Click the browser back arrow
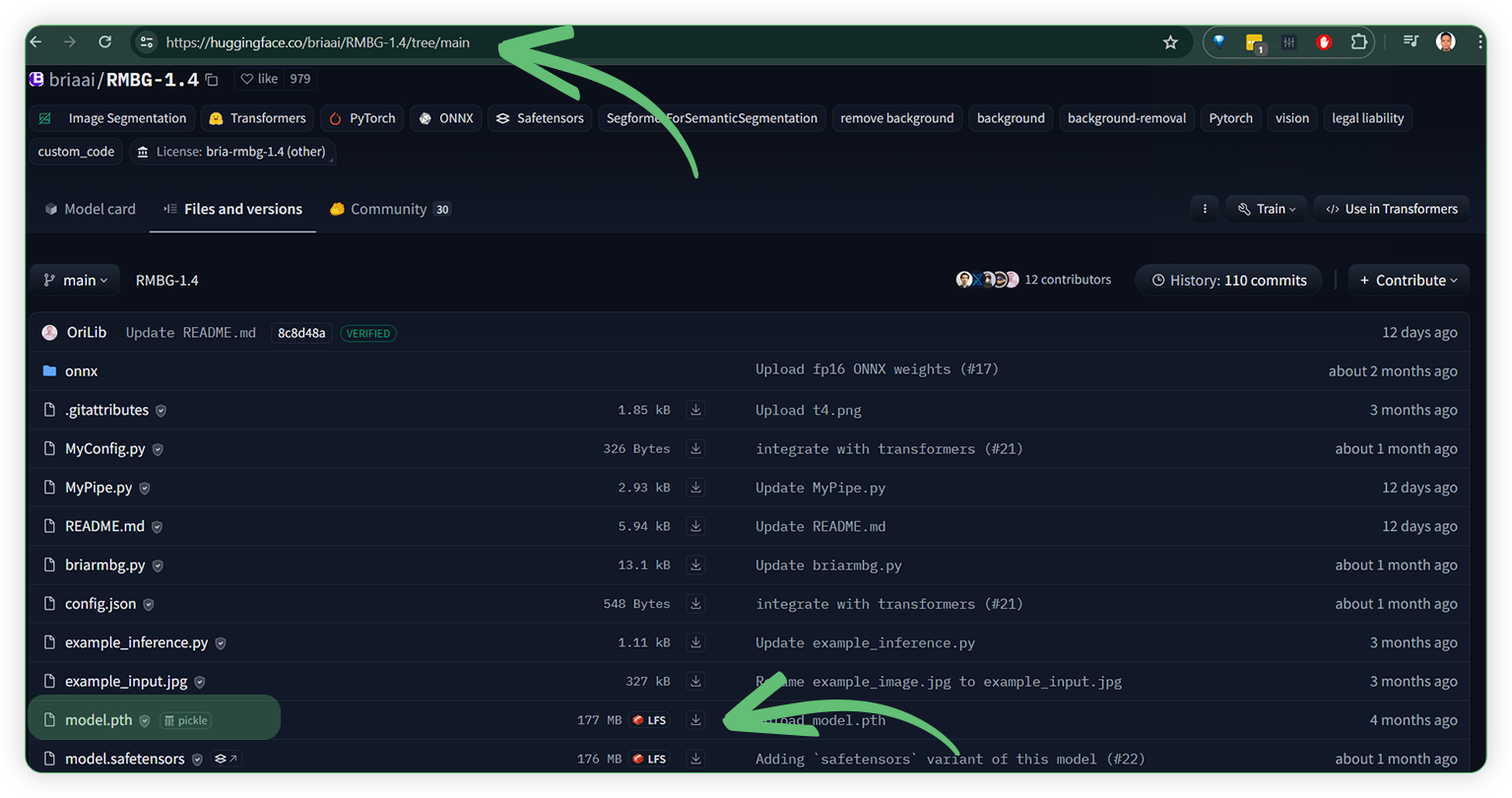 pyautogui.click(x=36, y=42)
